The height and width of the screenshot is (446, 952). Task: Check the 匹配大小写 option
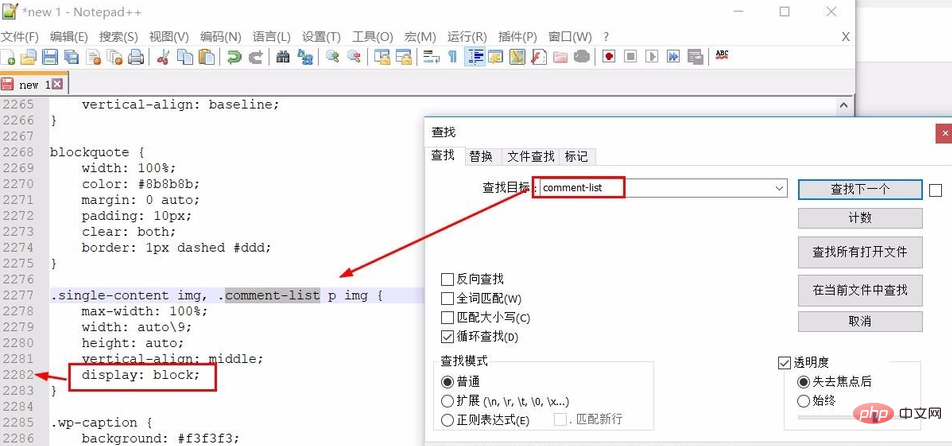pos(448,317)
